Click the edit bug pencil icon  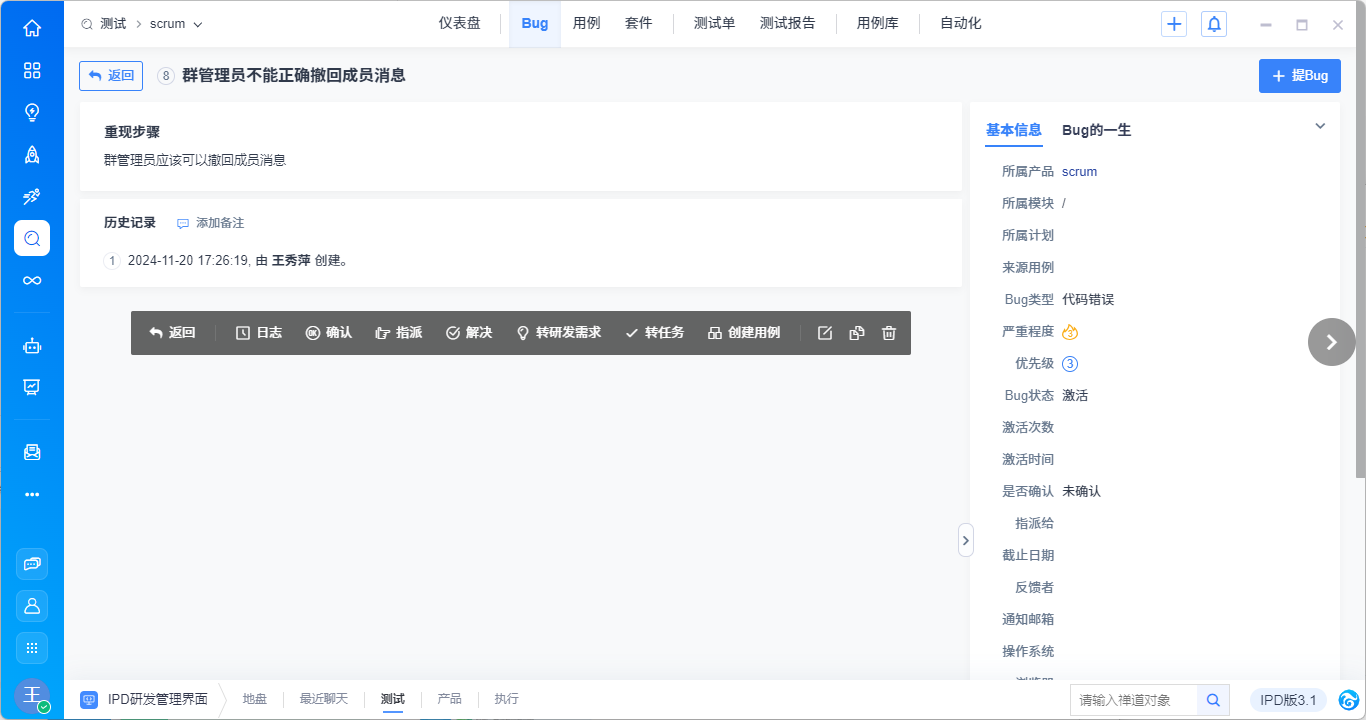pos(825,333)
